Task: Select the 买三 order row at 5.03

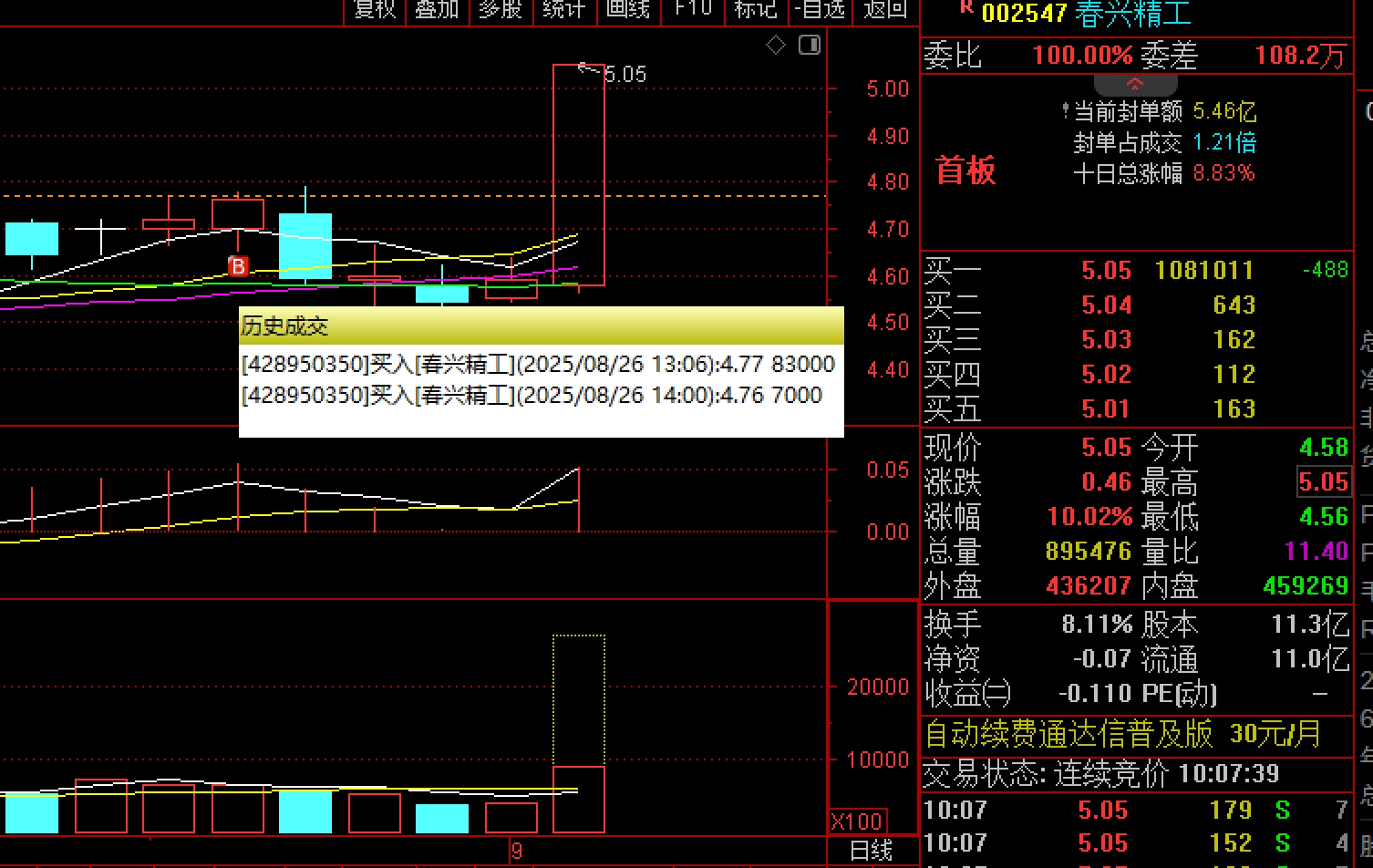Action: click(x=1136, y=339)
